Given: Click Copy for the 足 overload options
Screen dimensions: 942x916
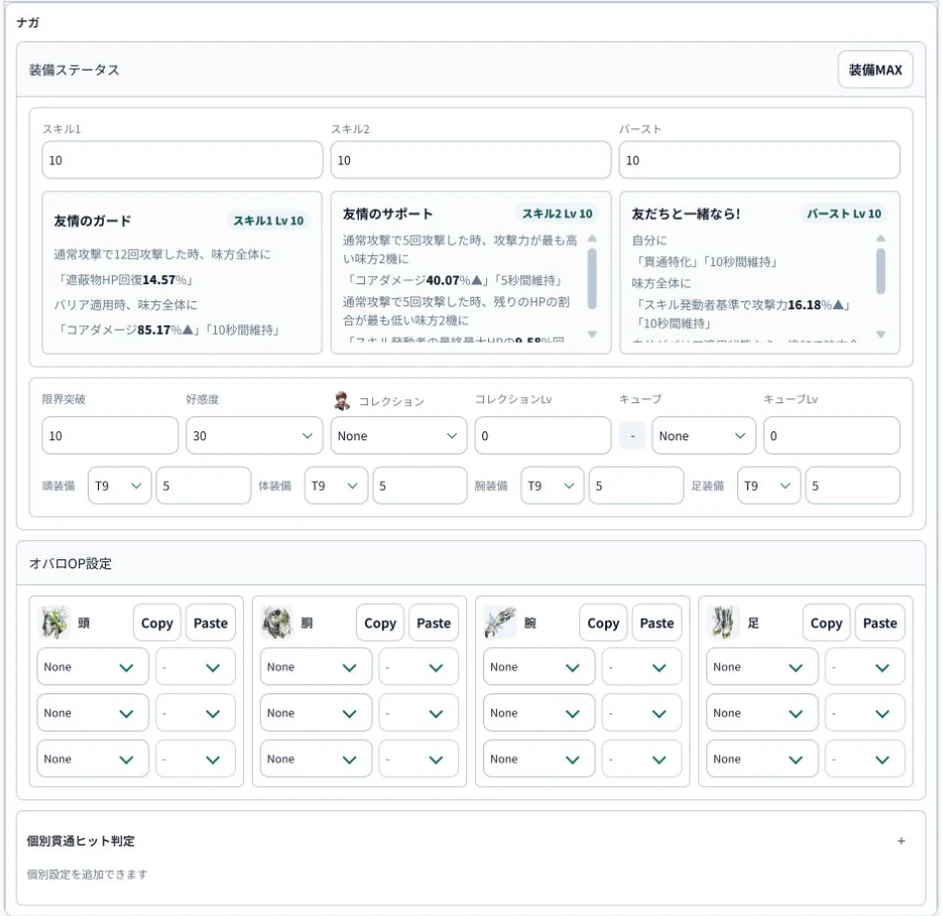Looking at the screenshot, I should pyautogui.click(x=826, y=623).
